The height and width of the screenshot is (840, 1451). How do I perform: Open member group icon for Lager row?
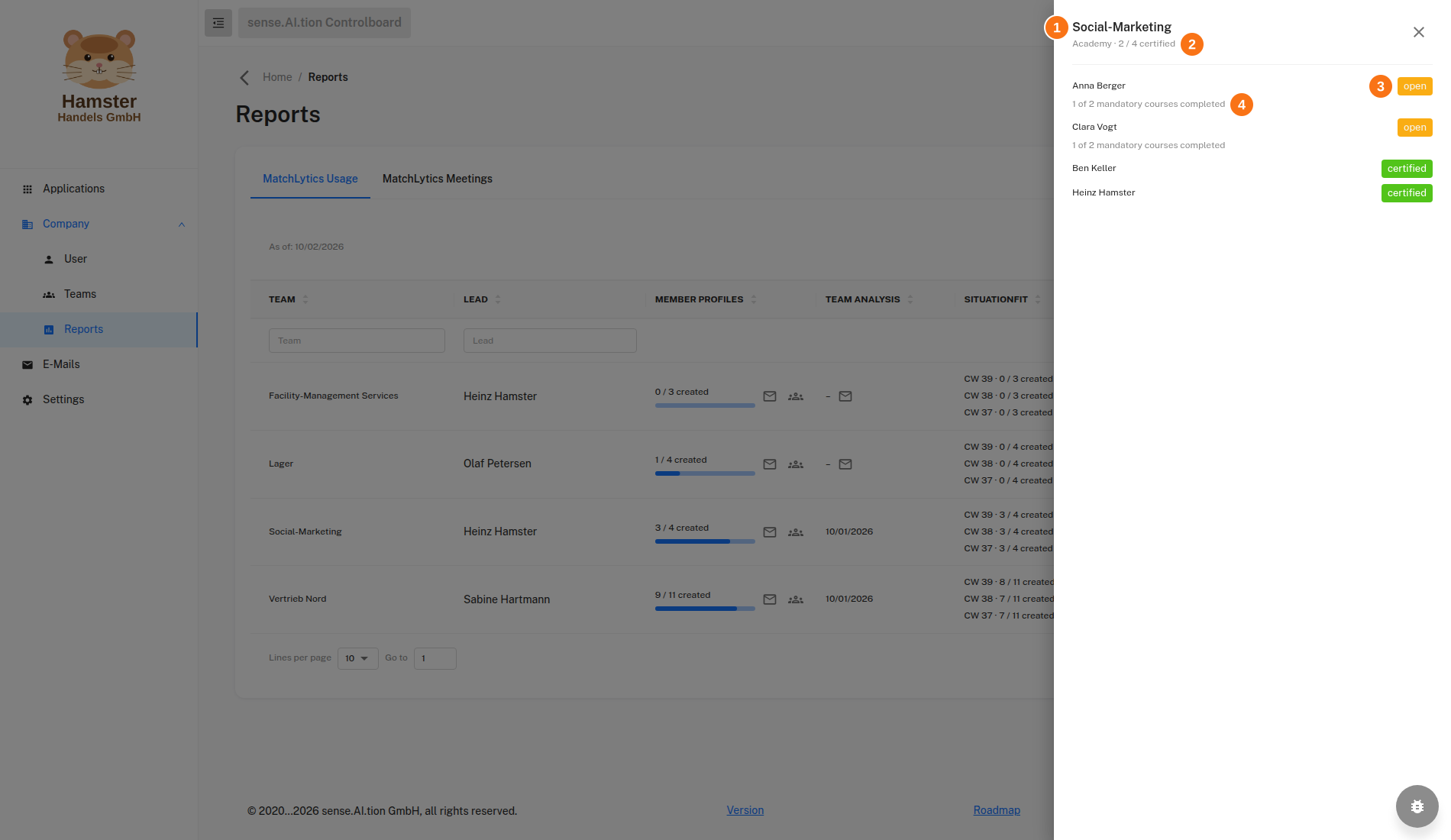[x=796, y=464]
